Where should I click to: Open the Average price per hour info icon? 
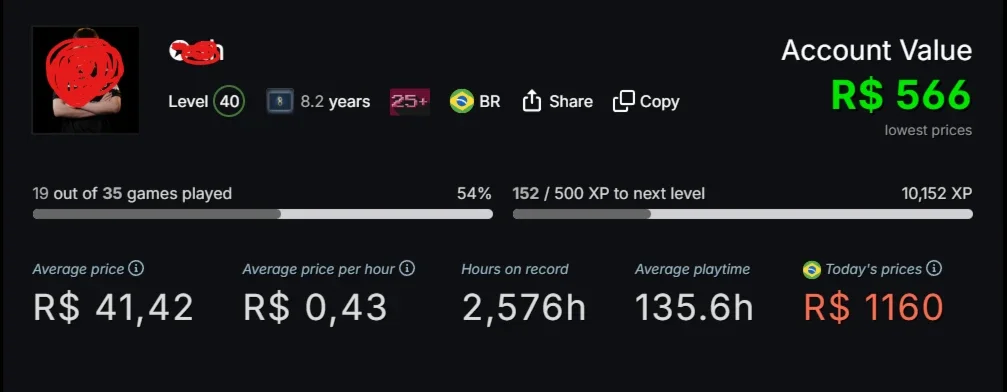pyautogui.click(x=407, y=268)
